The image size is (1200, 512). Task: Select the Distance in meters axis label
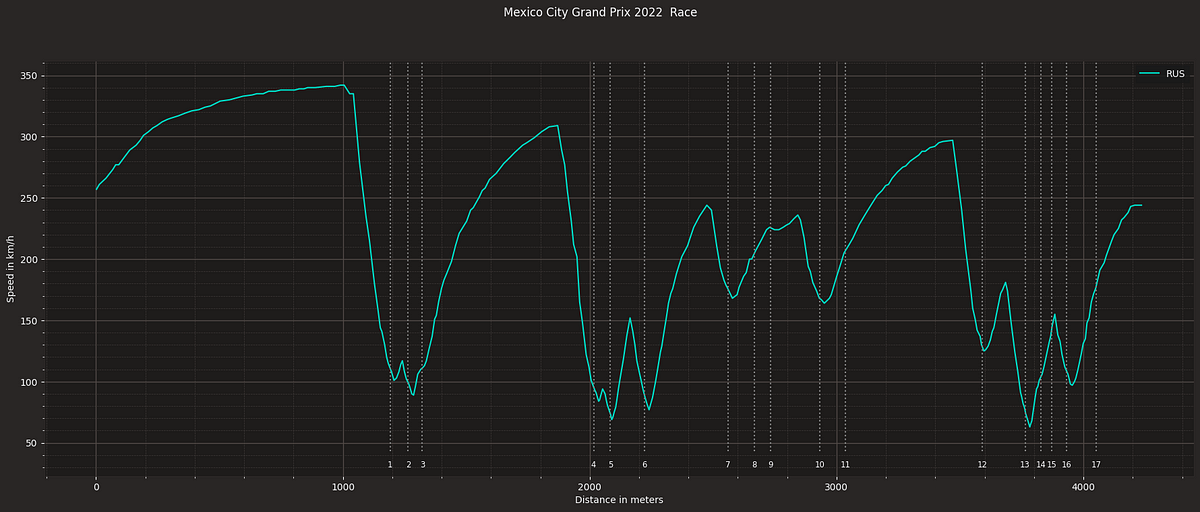pos(619,499)
